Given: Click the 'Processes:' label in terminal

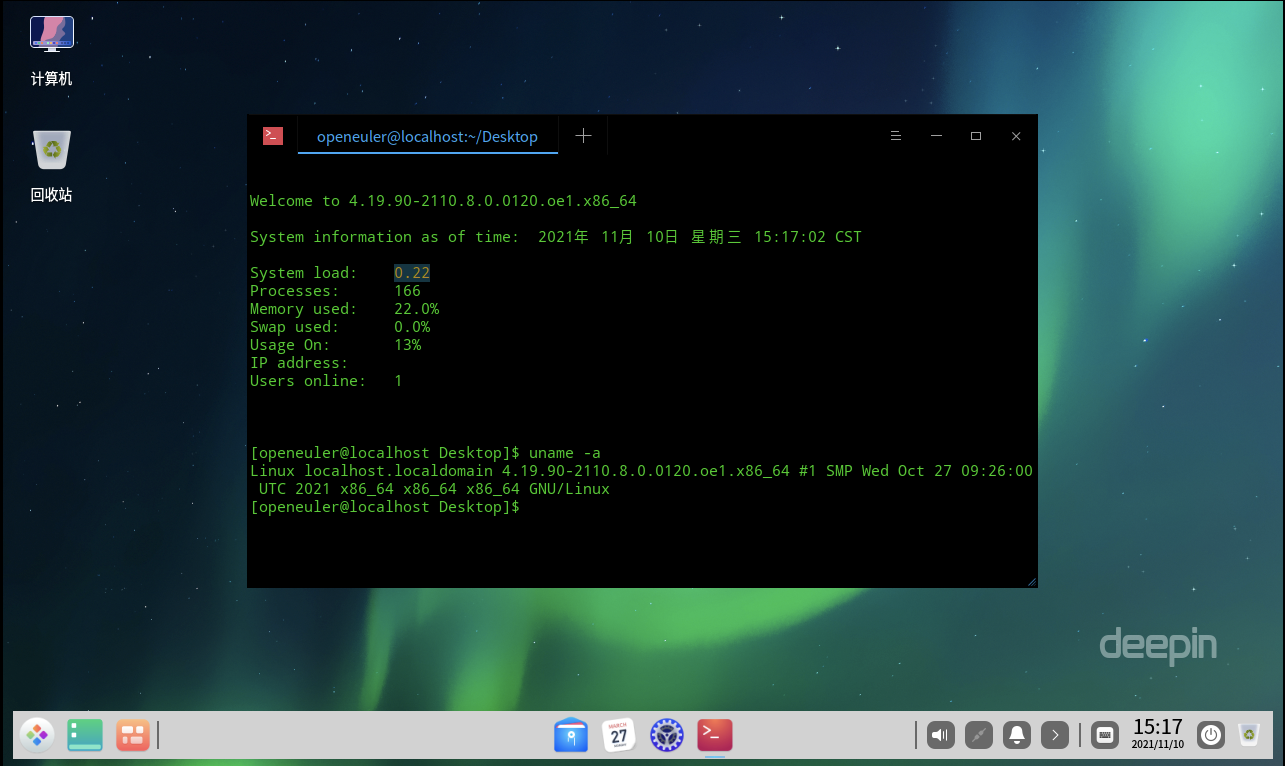Looking at the screenshot, I should tap(295, 291).
